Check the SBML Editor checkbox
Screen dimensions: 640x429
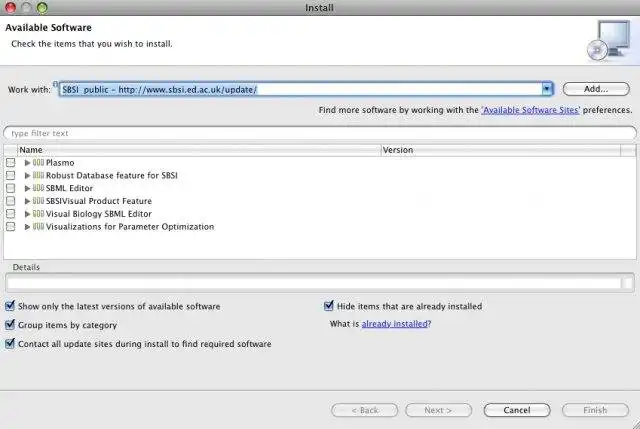point(11,188)
